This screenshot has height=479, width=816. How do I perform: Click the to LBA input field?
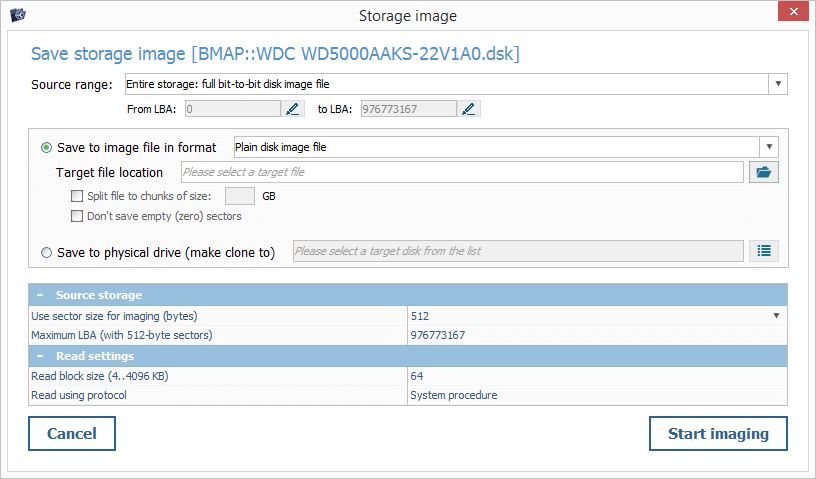[409, 109]
